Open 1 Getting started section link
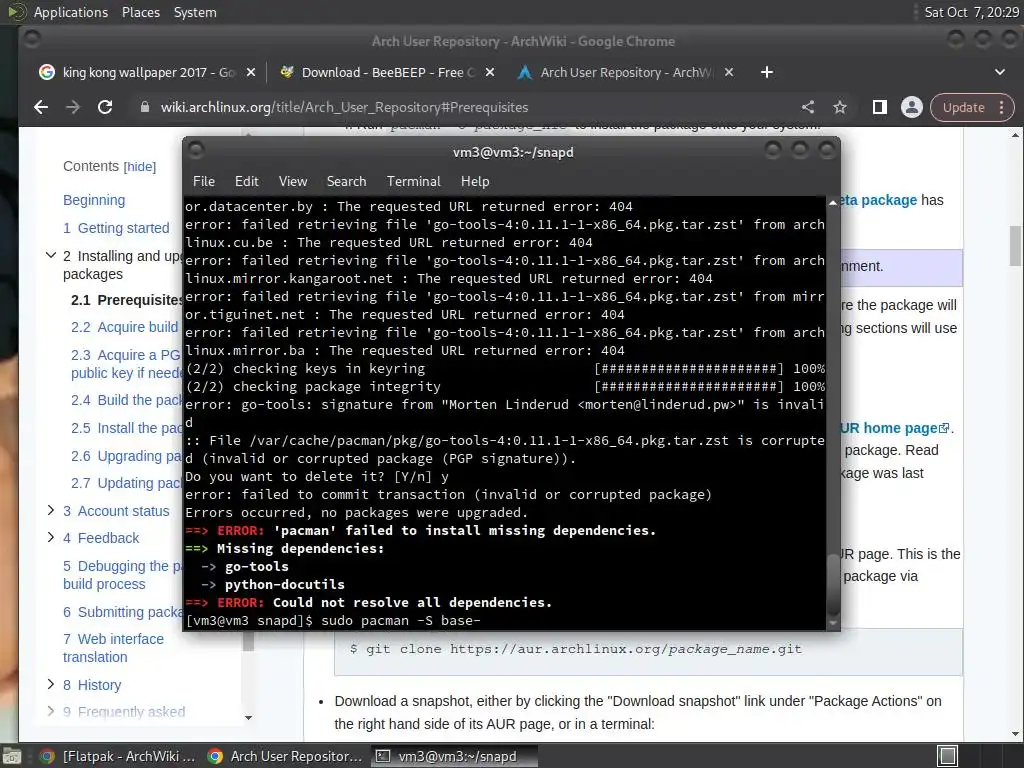 click(x=116, y=228)
